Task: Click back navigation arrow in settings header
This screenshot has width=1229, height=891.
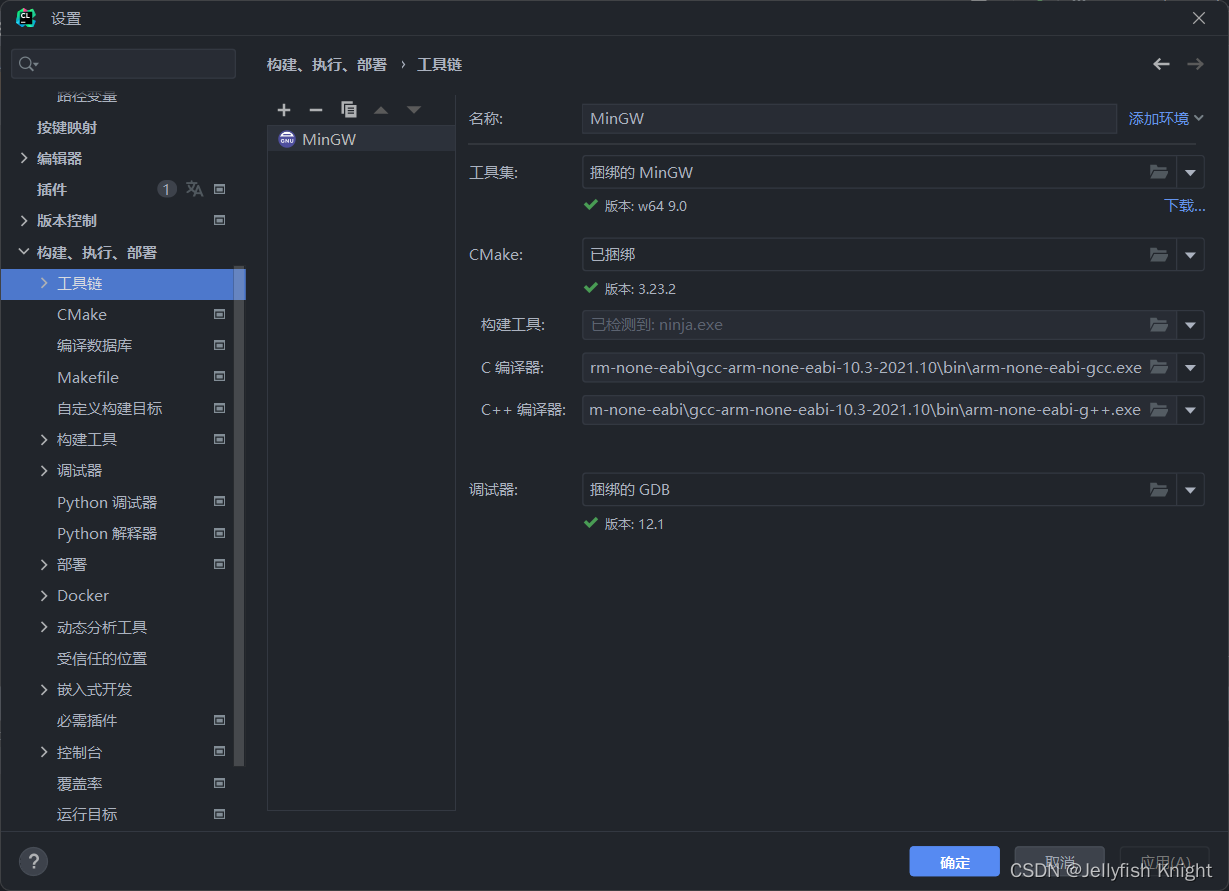Action: (x=1160, y=63)
